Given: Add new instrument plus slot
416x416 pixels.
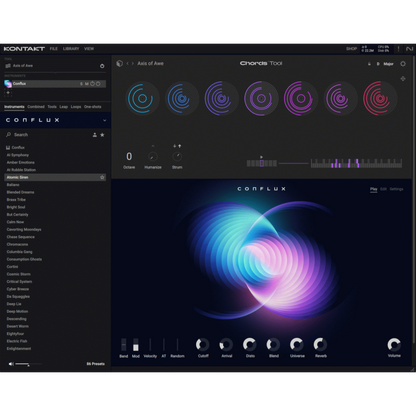Looking at the screenshot, I should coord(8,93).
